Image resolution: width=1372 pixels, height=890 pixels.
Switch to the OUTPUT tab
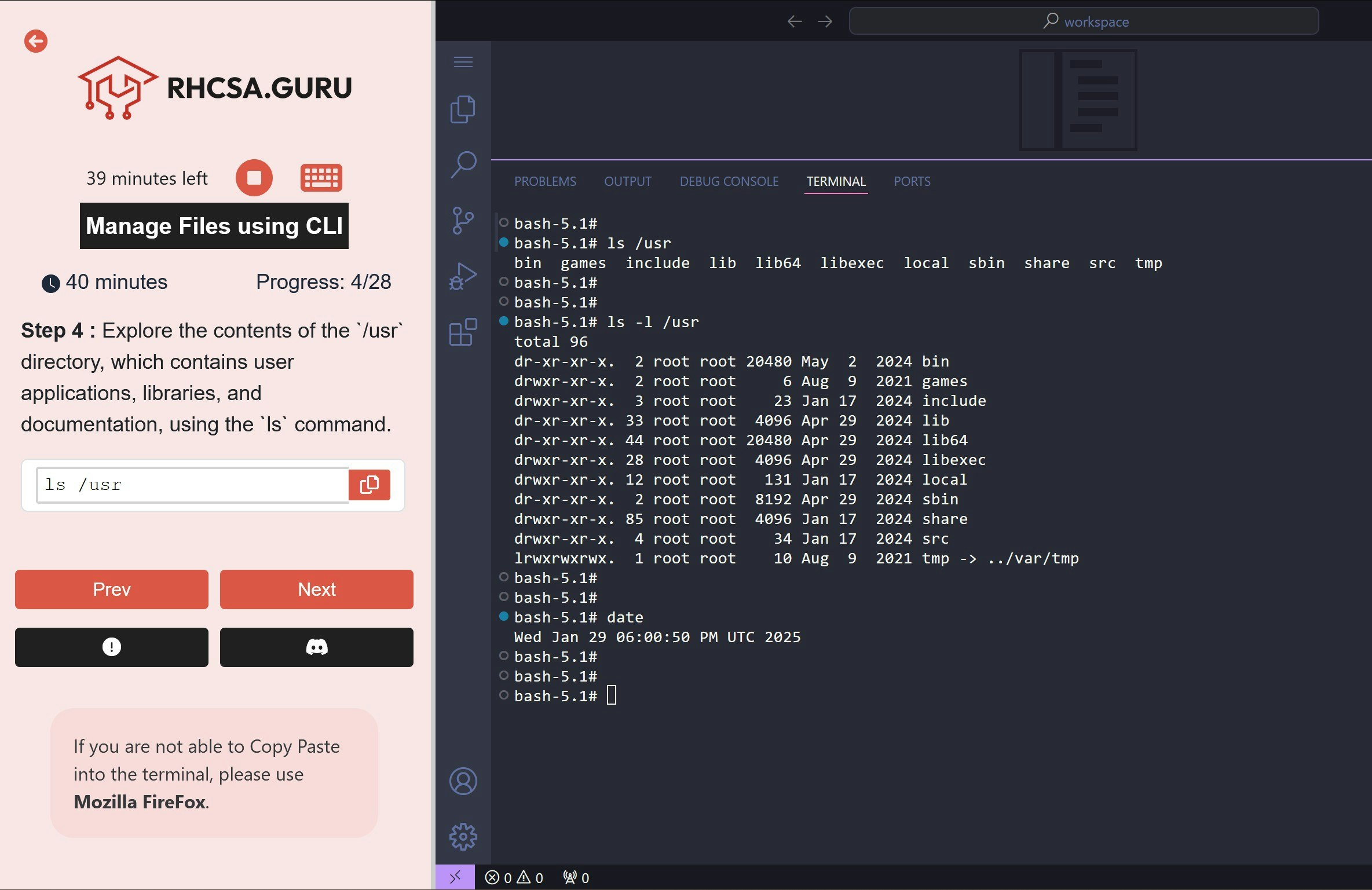(x=628, y=181)
